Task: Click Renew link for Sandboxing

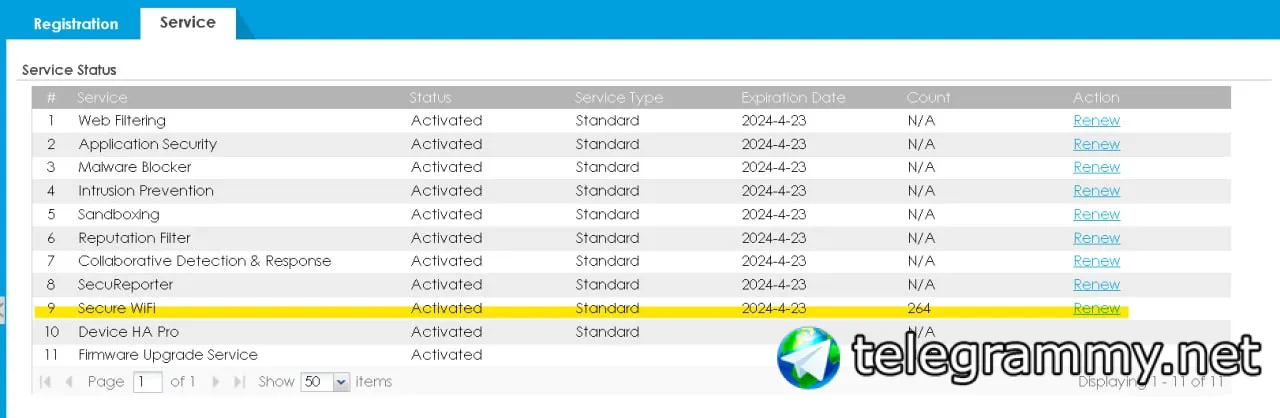Action: pyautogui.click(x=1096, y=214)
